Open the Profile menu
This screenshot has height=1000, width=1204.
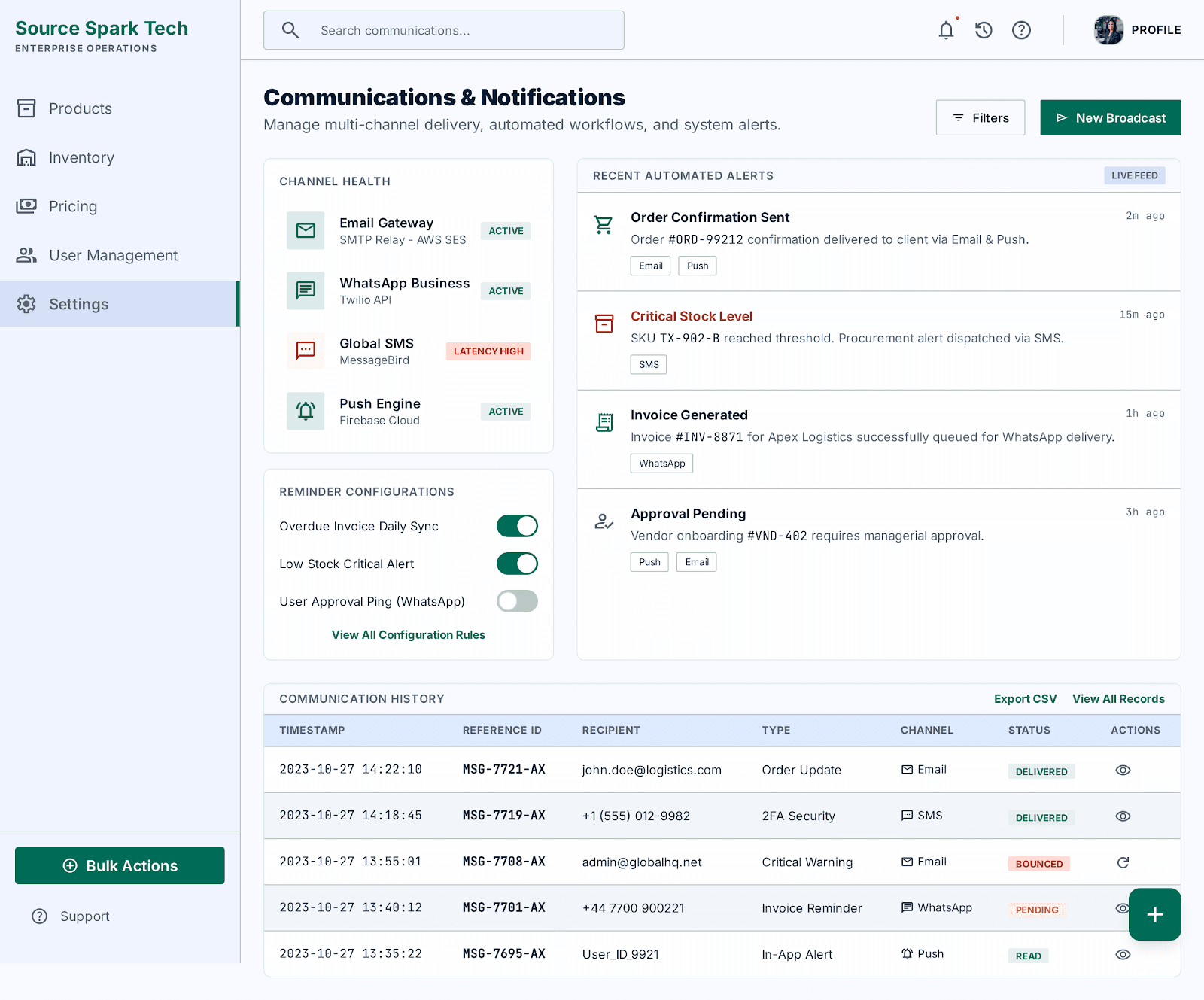click(x=1138, y=30)
